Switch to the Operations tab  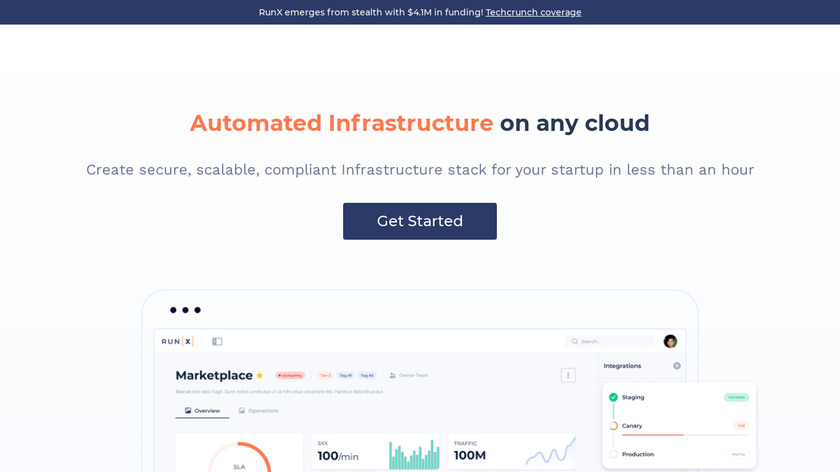click(258, 411)
